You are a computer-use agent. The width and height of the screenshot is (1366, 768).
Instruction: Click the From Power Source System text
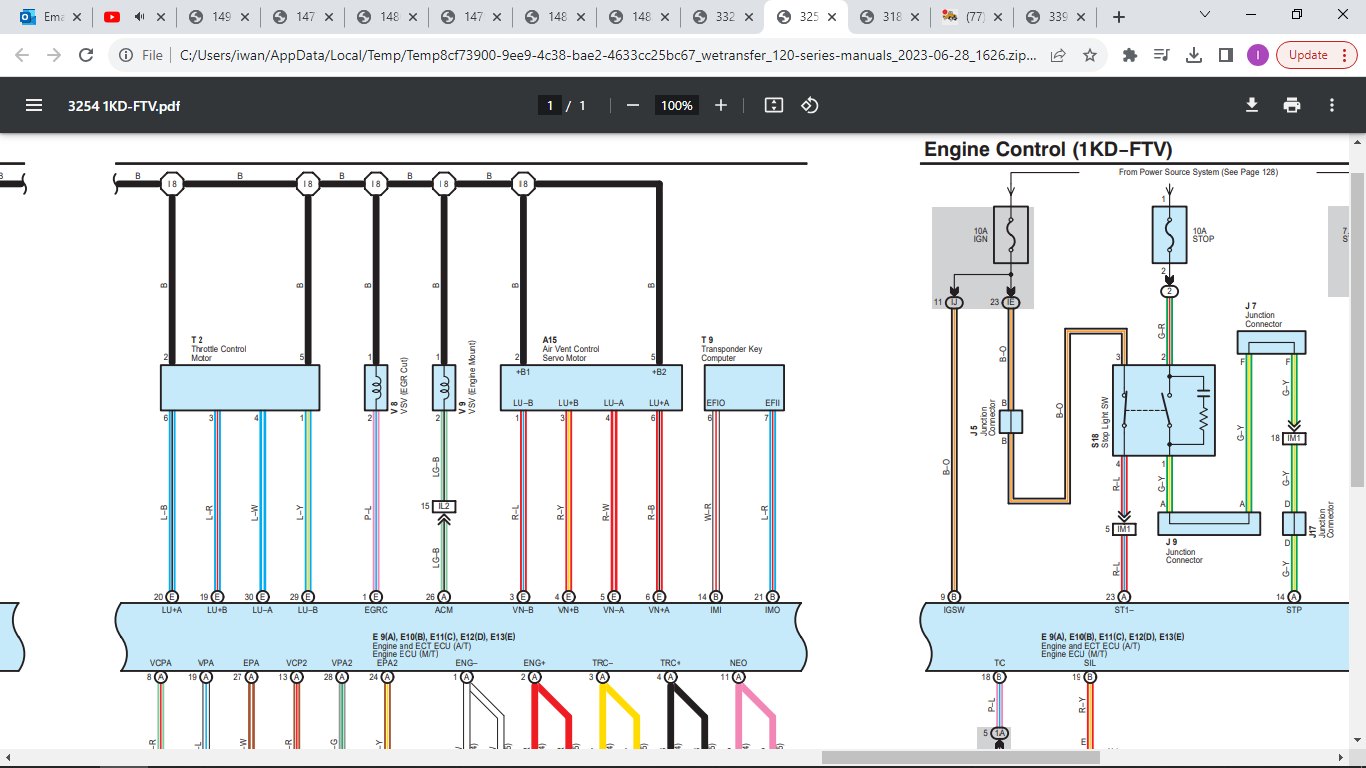(x=1198, y=172)
